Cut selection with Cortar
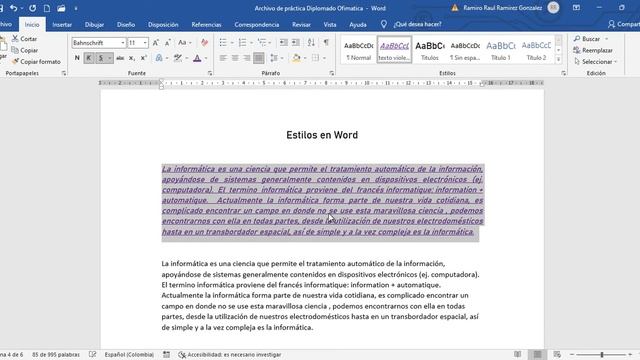 pyautogui.click(x=24, y=39)
